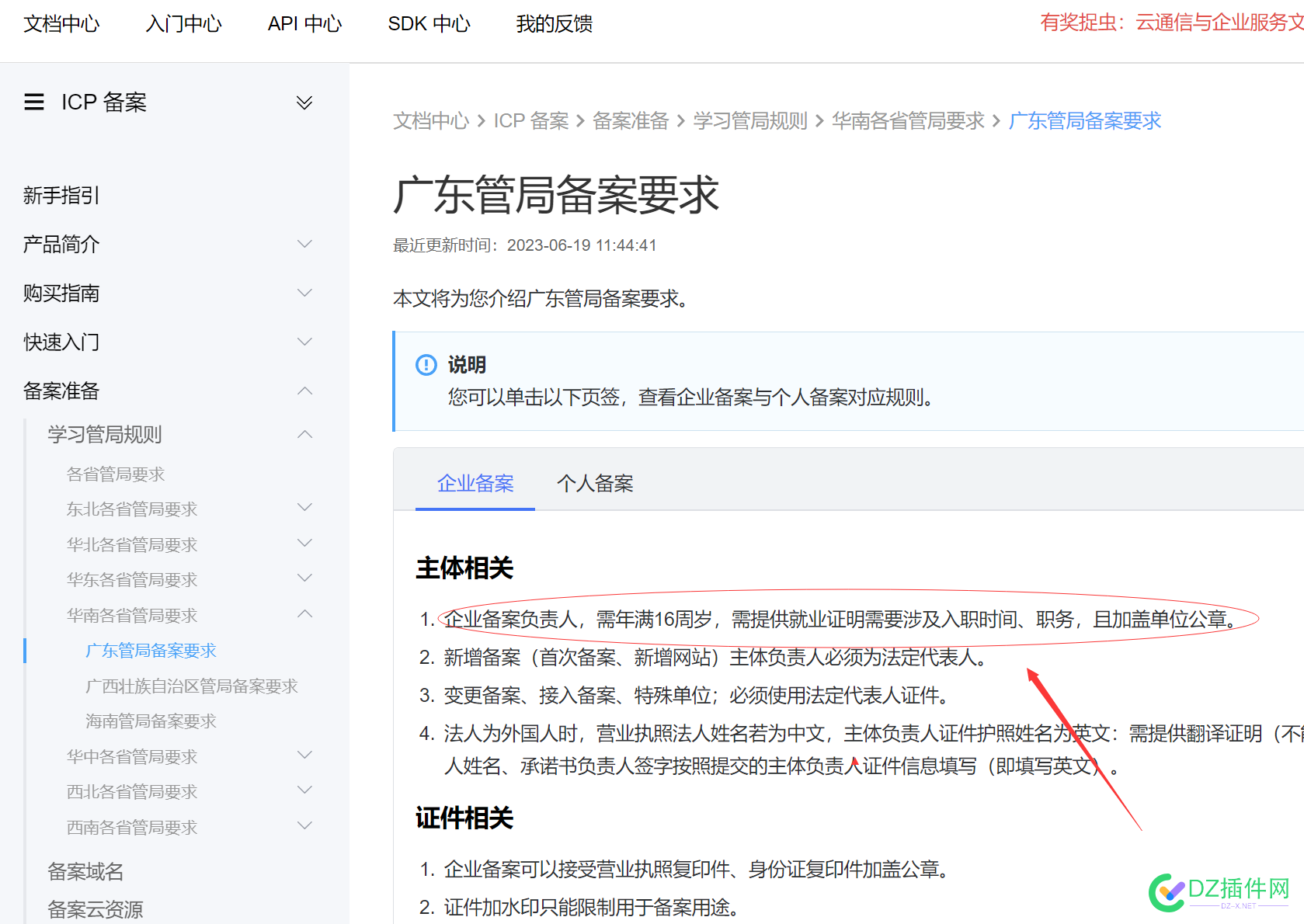Click 东北各省管局要求 sidebar label
This screenshot has width=1304, height=924.
coord(132,509)
